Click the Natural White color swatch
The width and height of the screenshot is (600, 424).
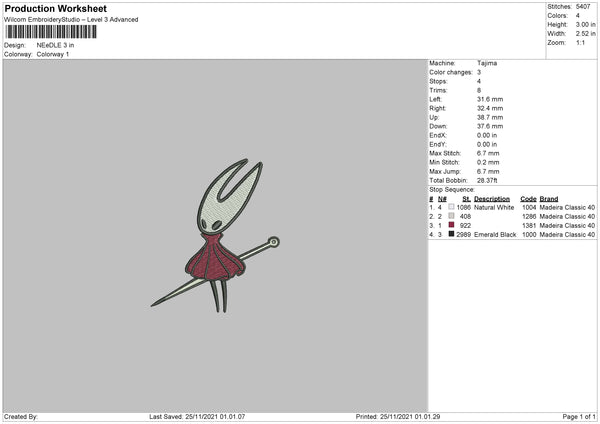(451, 207)
